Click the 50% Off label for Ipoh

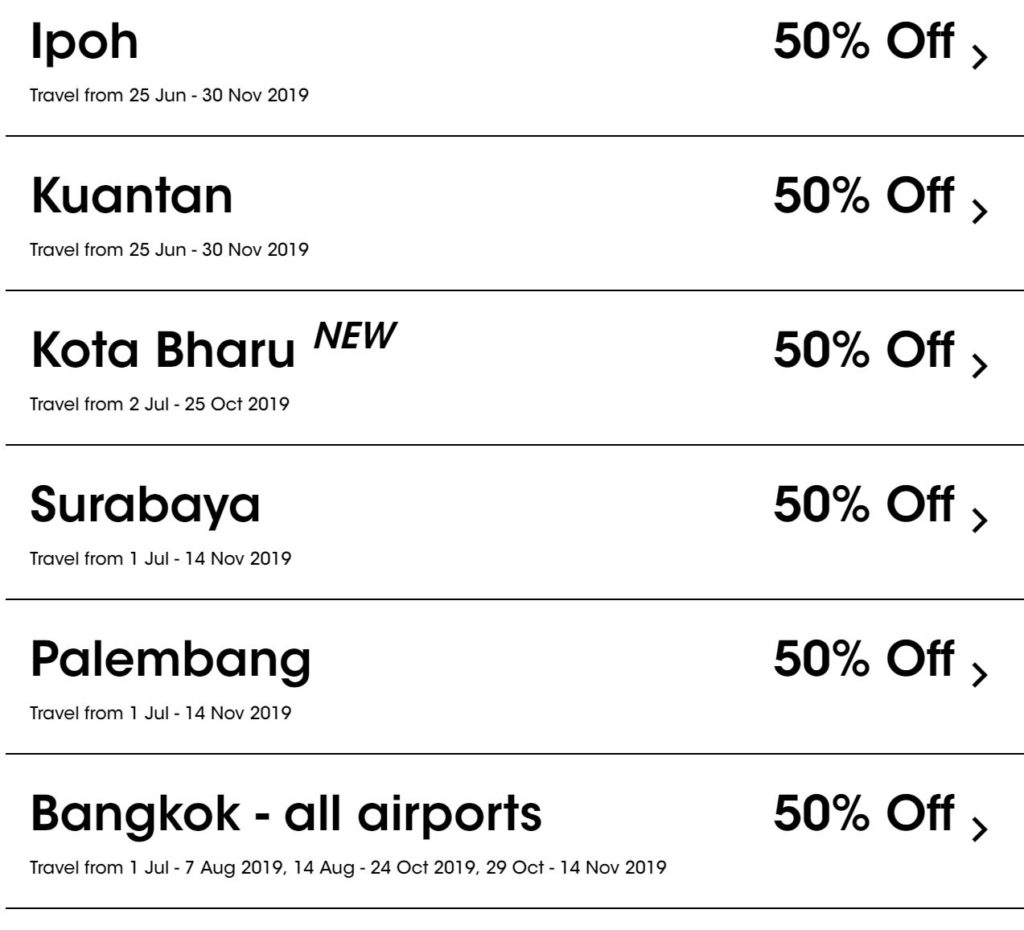tap(863, 43)
